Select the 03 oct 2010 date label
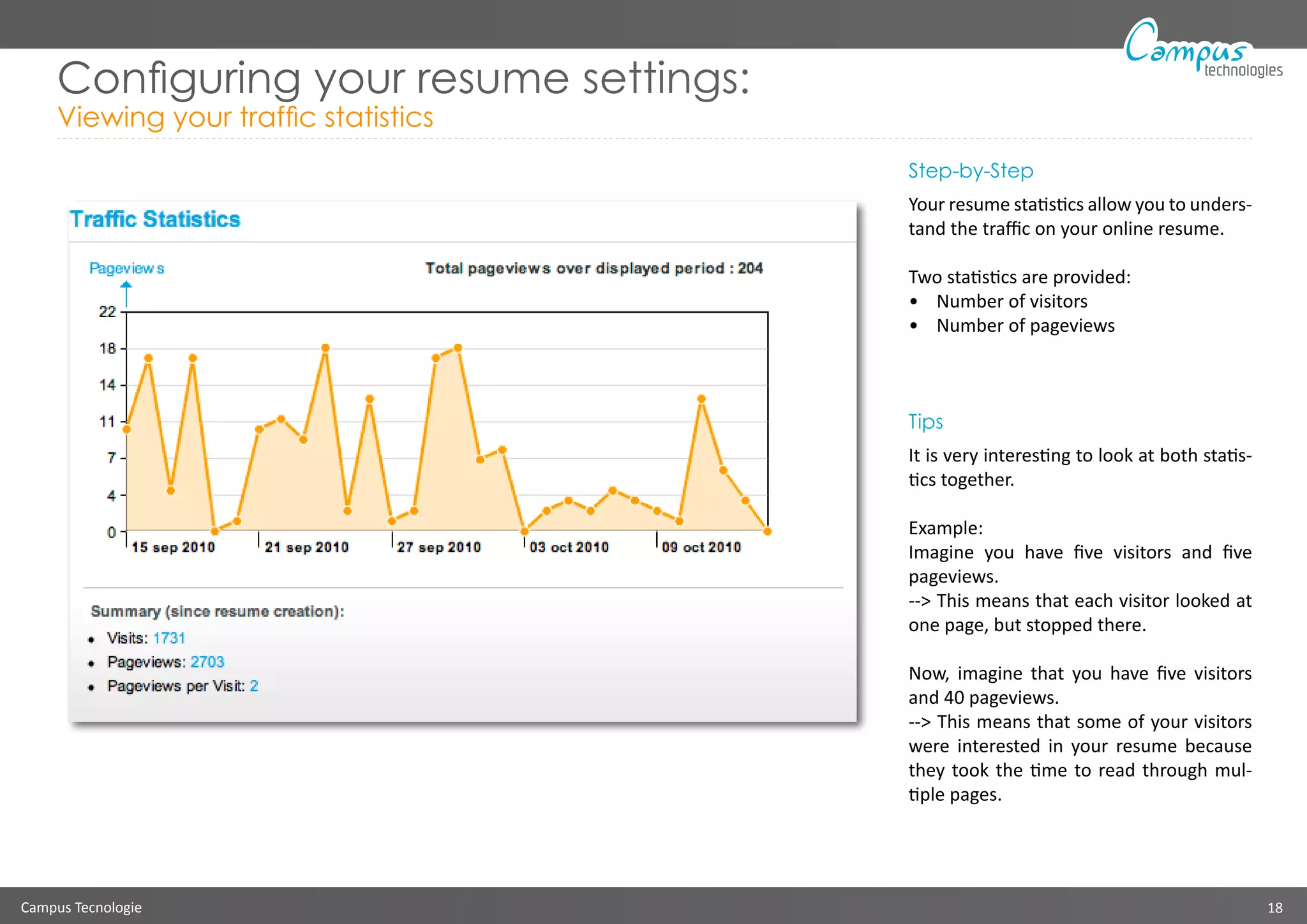The image size is (1307, 924). [x=569, y=547]
